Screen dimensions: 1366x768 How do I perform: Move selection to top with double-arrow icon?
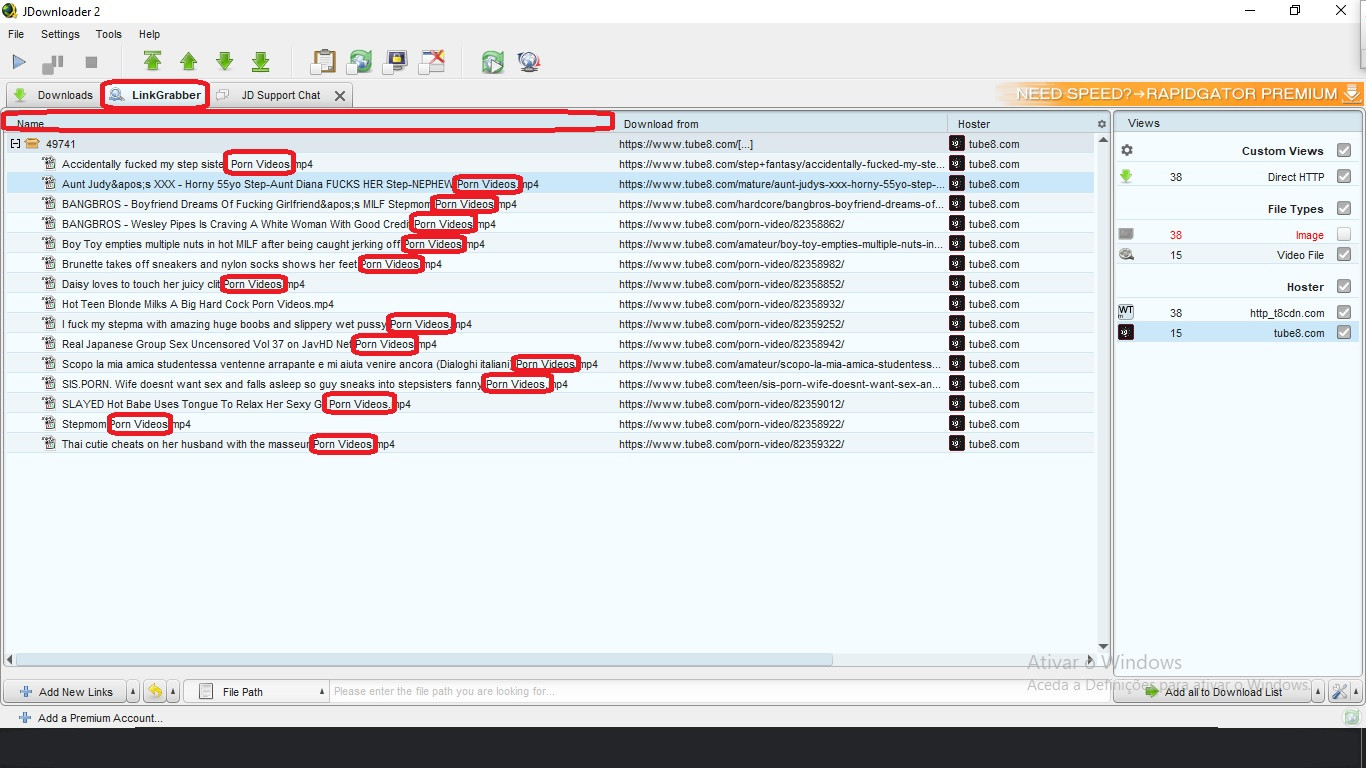[152, 62]
